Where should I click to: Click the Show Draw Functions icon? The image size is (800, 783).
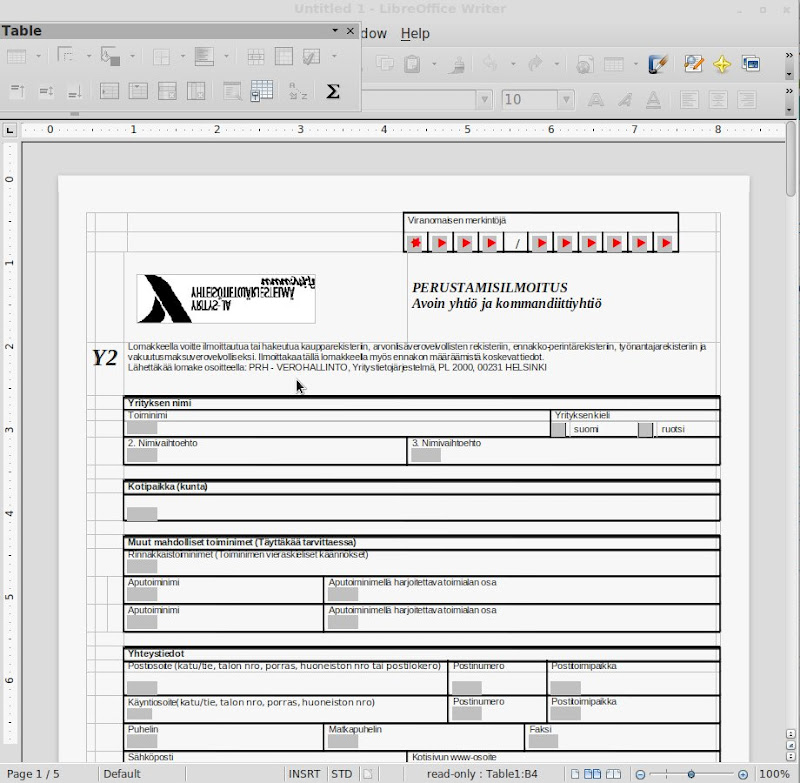coord(657,64)
